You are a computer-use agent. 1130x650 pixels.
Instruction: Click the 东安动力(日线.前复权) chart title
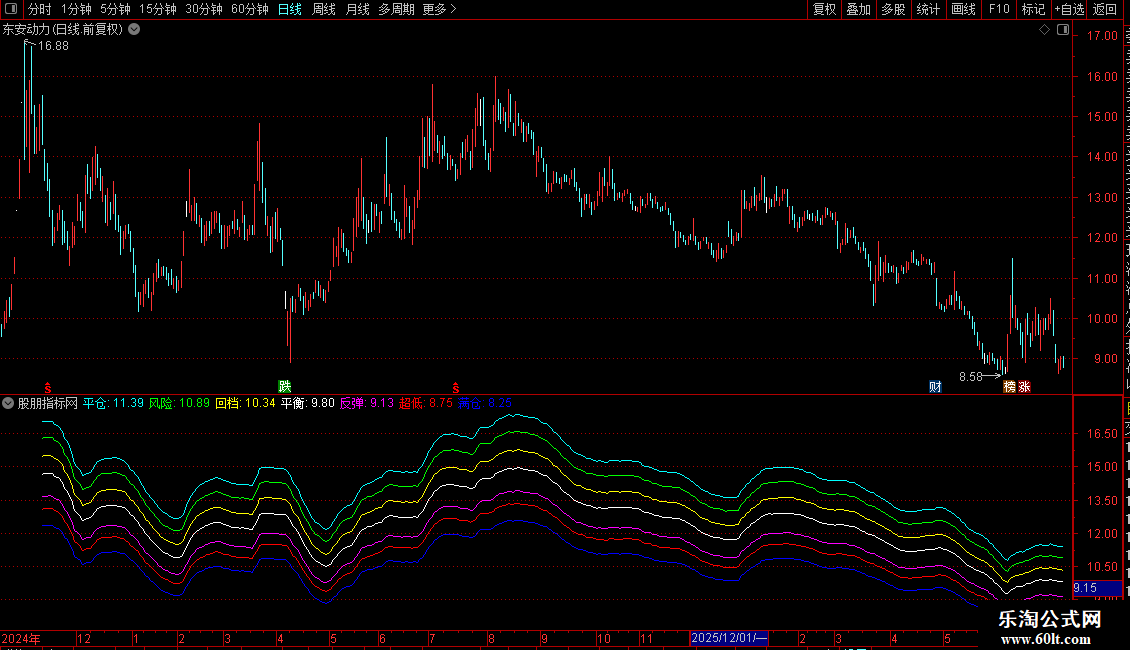pyautogui.click(x=63, y=30)
